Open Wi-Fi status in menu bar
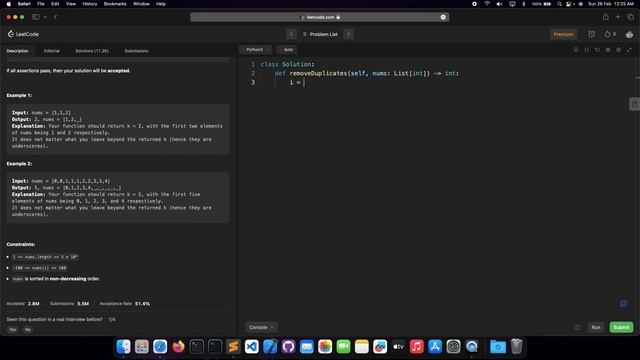 487,4
